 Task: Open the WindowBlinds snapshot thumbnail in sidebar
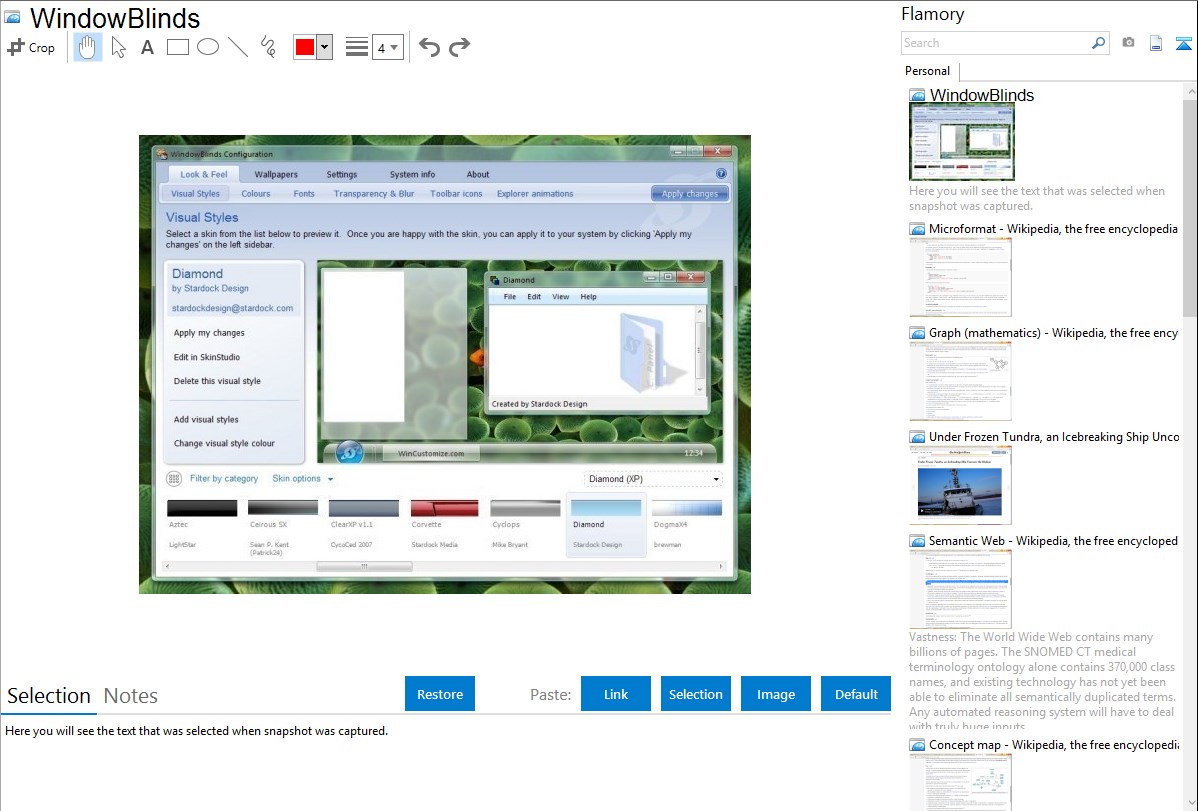[x=962, y=142]
